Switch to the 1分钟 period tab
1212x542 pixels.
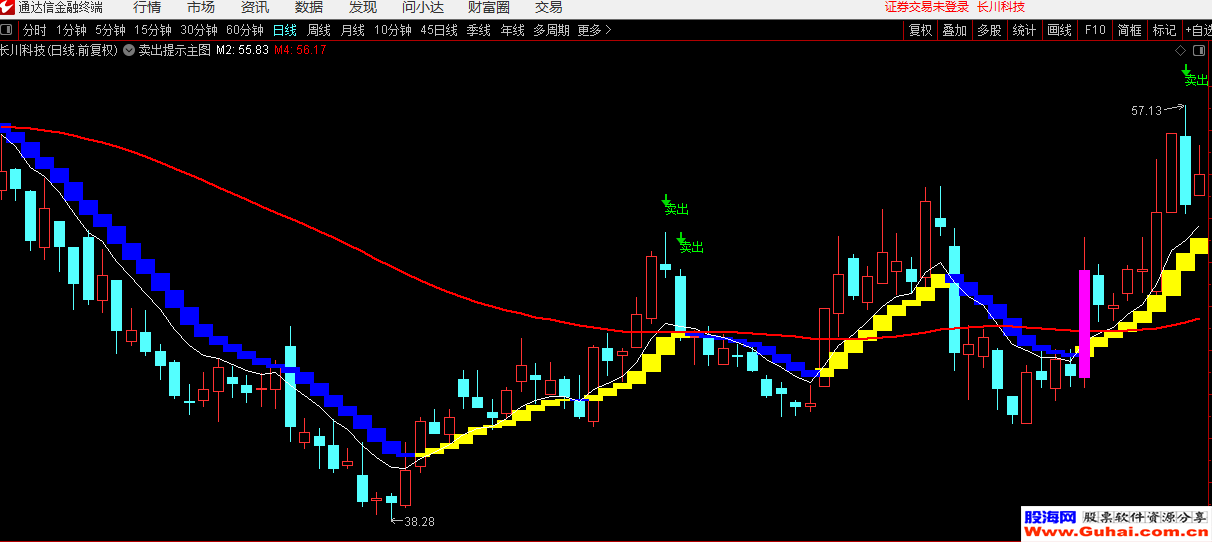[x=71, y=30]
